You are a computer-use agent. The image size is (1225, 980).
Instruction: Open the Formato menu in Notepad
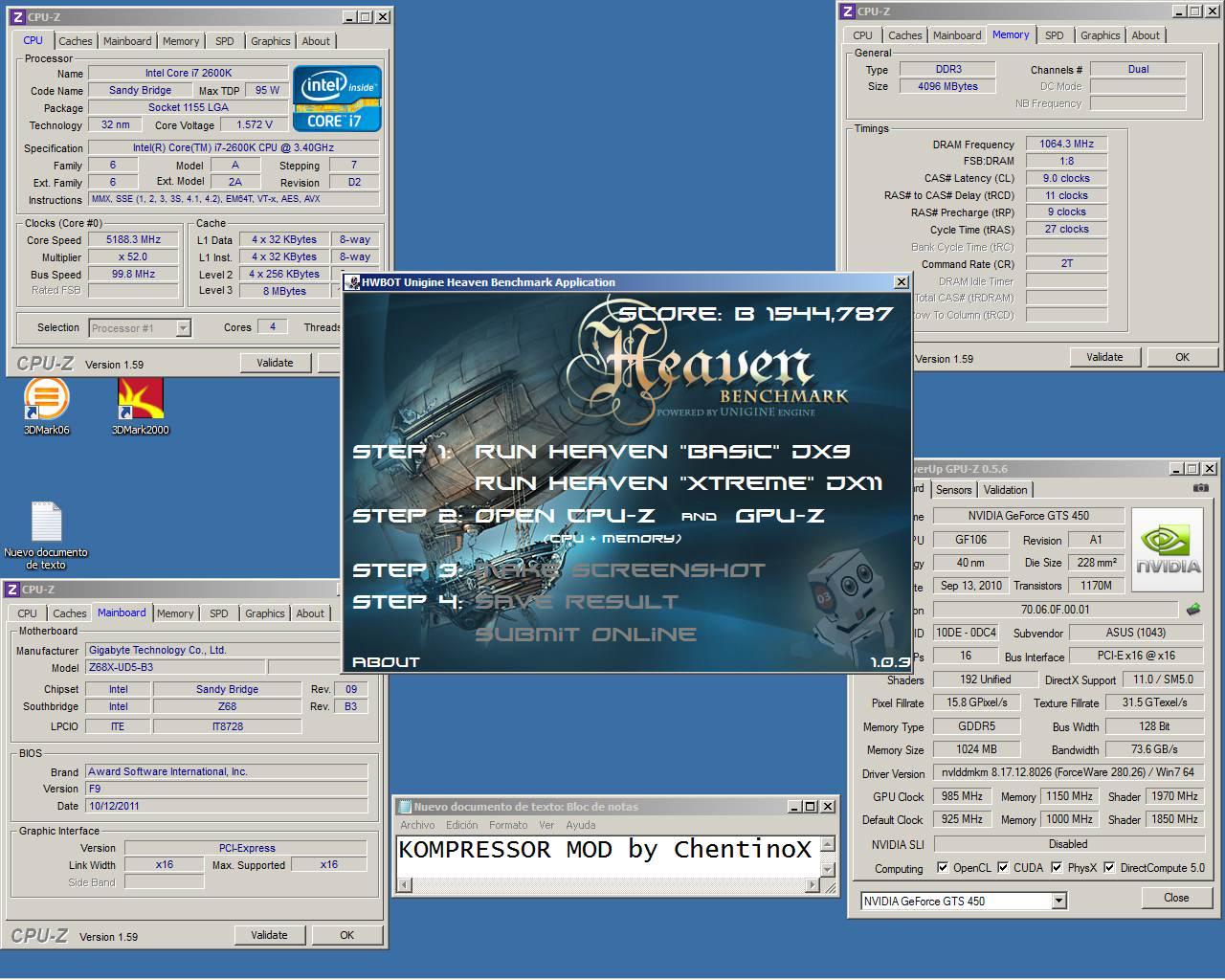point(508,825)
